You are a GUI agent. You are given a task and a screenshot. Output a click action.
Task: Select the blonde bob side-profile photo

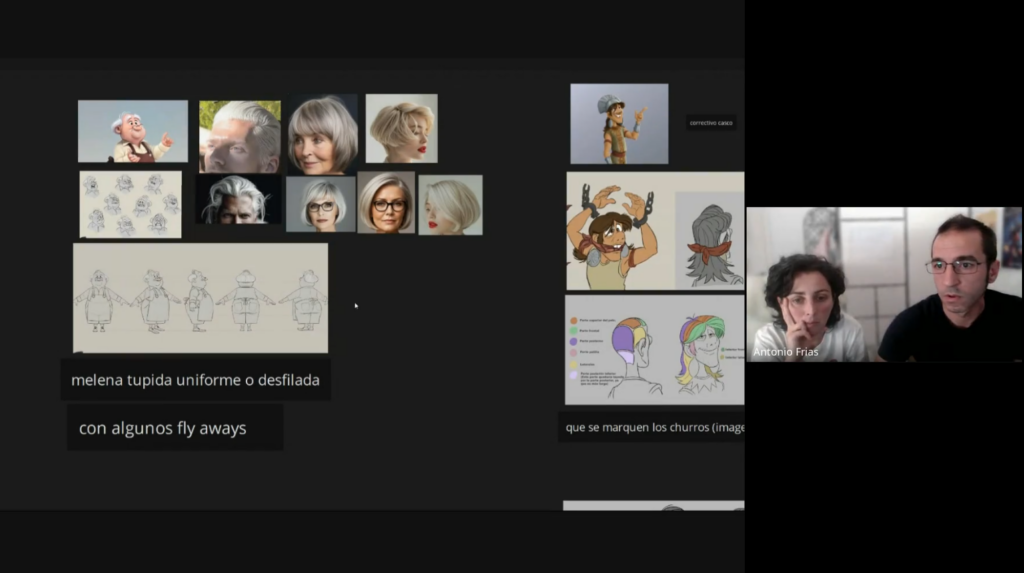click(x=451, y=205)
